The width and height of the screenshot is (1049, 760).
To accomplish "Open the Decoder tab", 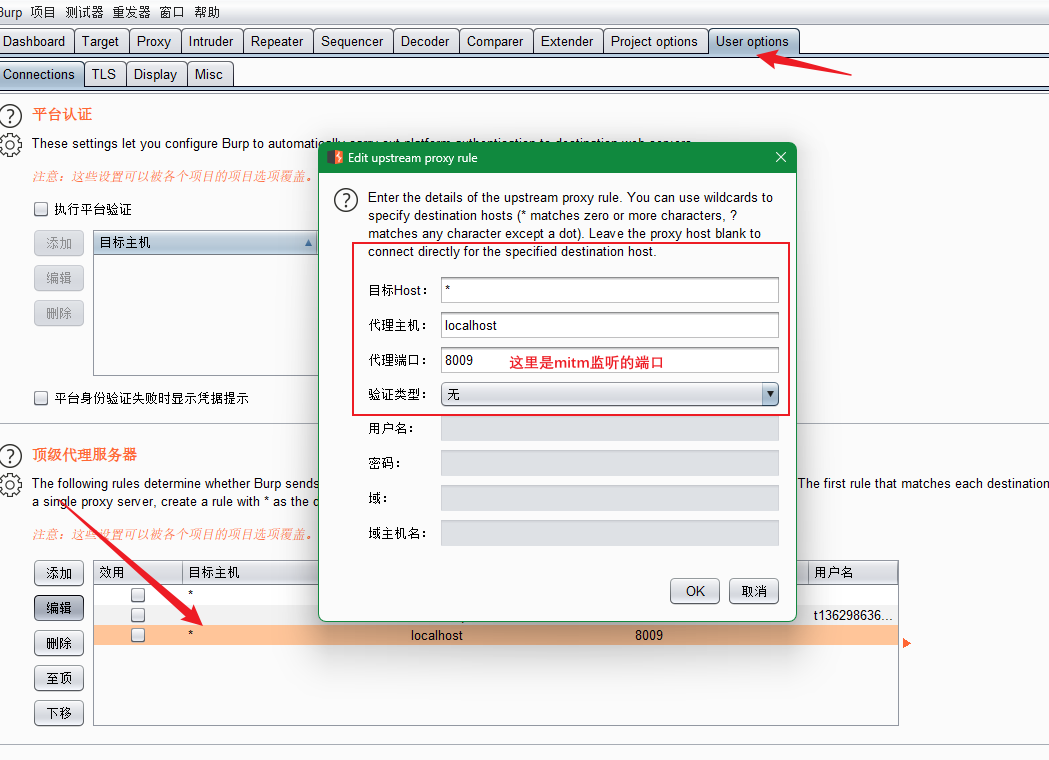I will (x=425, y=41).
